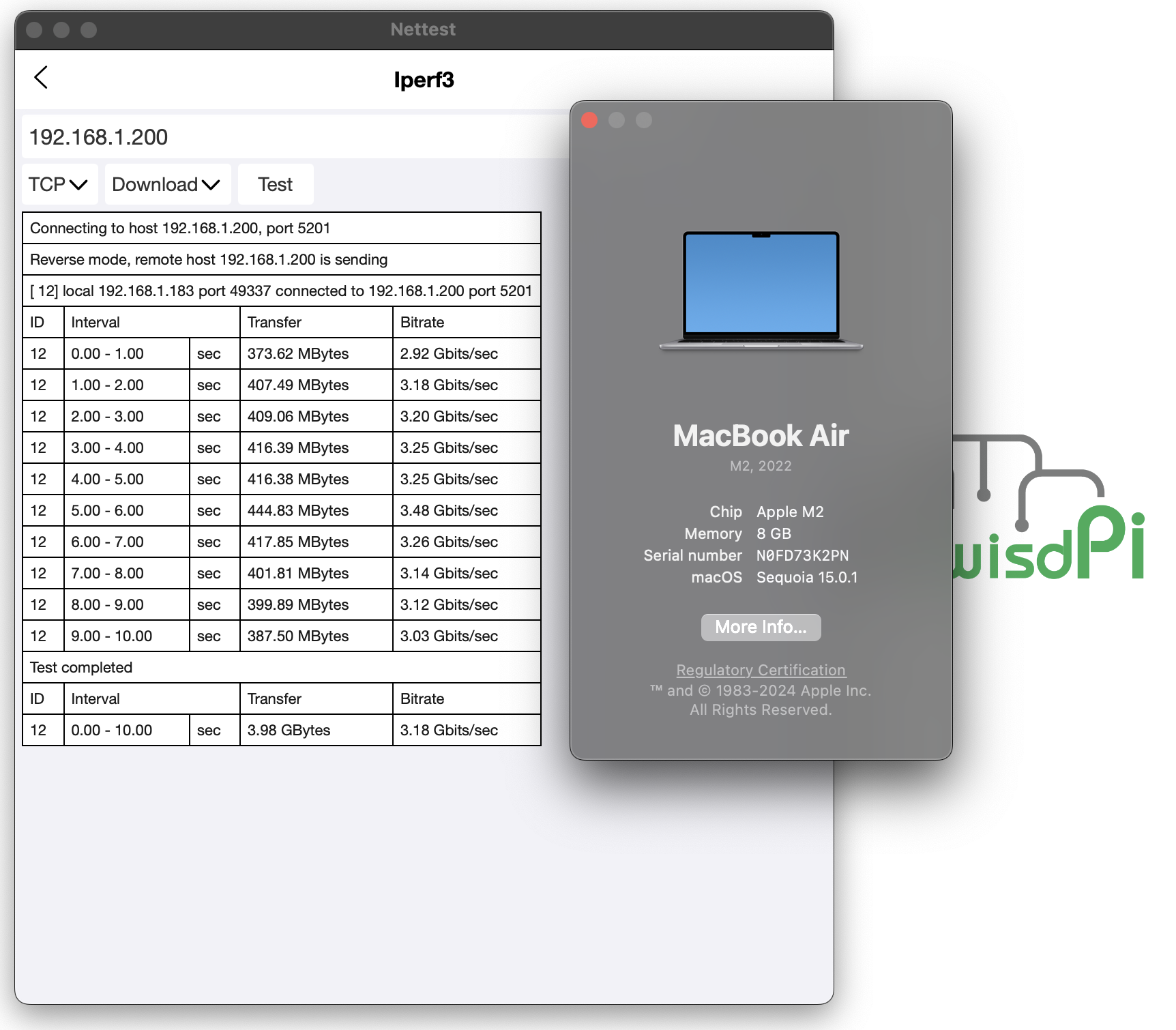Select the 9.00 - 10.00 interval cell
1176x1030 pixels.
point(126,636)
